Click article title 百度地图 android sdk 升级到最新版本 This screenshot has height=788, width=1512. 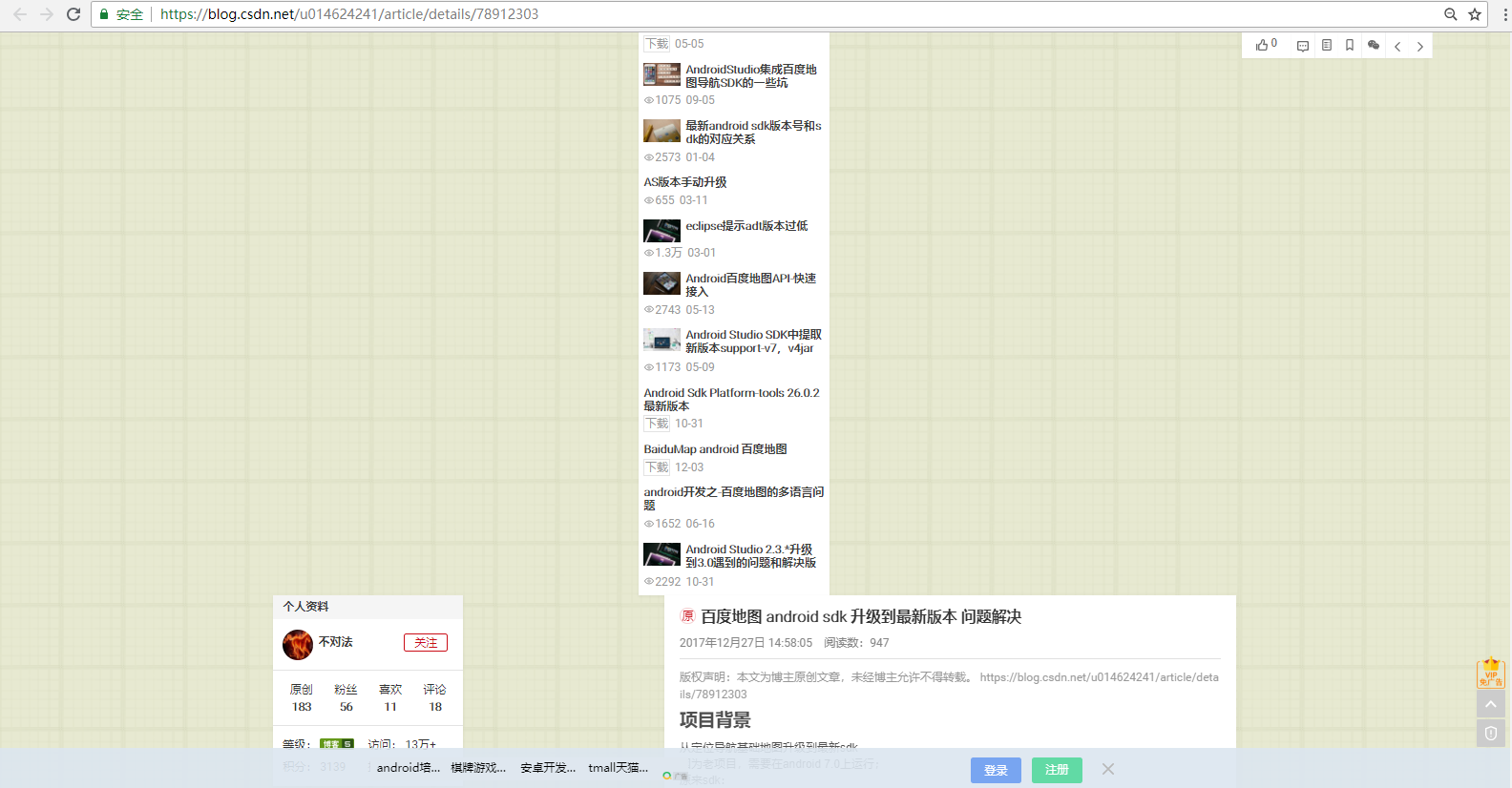tap(861, 617)
